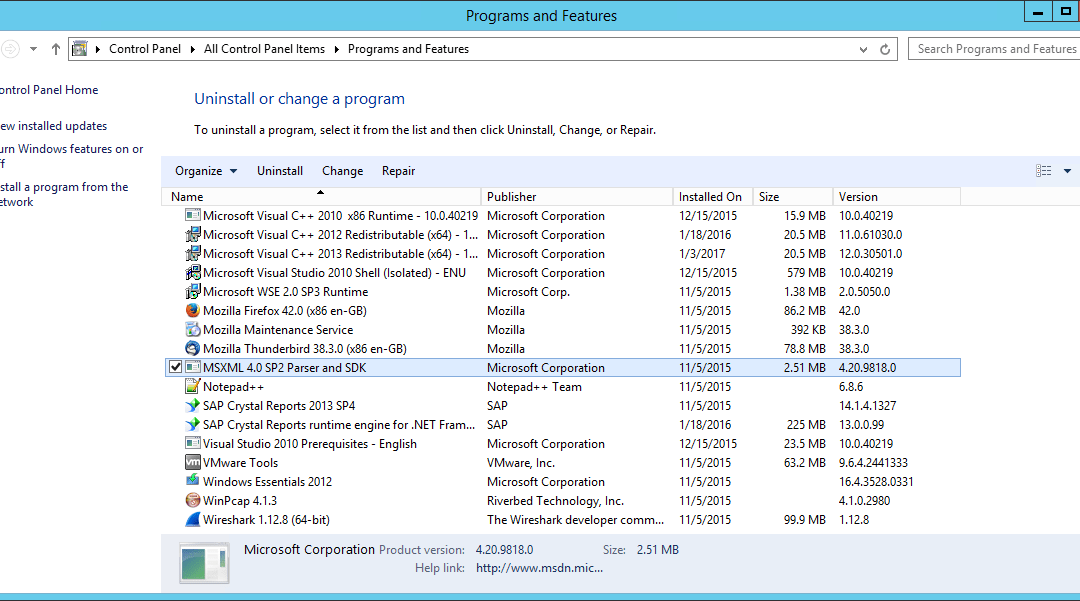Click Repair in the toolbar

(398, 171)
